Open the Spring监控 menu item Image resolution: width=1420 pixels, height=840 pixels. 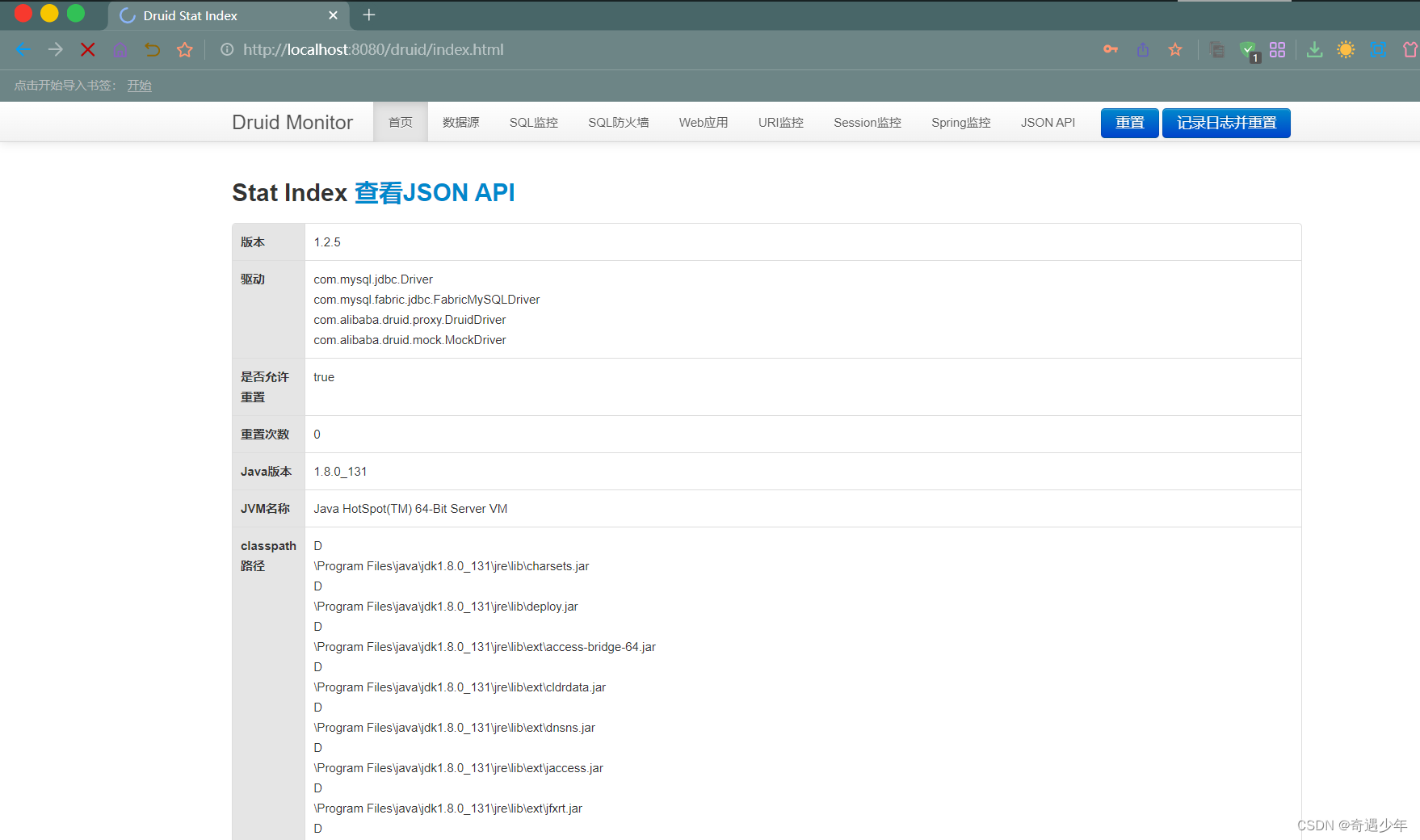[x=961, y=122]
